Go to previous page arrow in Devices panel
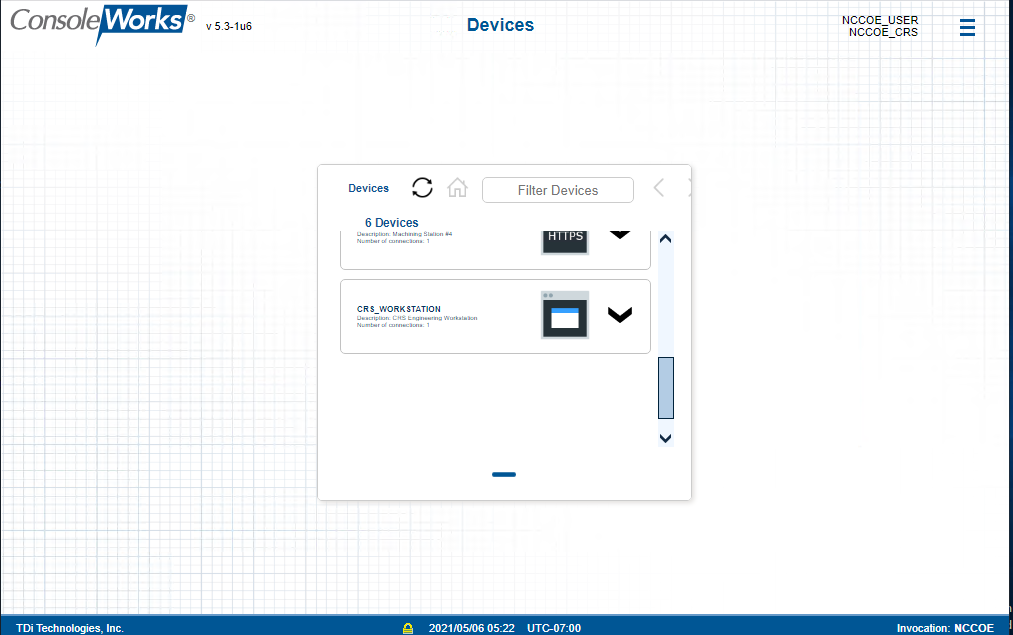Viewport: 1013px width, 635px height. (x=659, y=188)
